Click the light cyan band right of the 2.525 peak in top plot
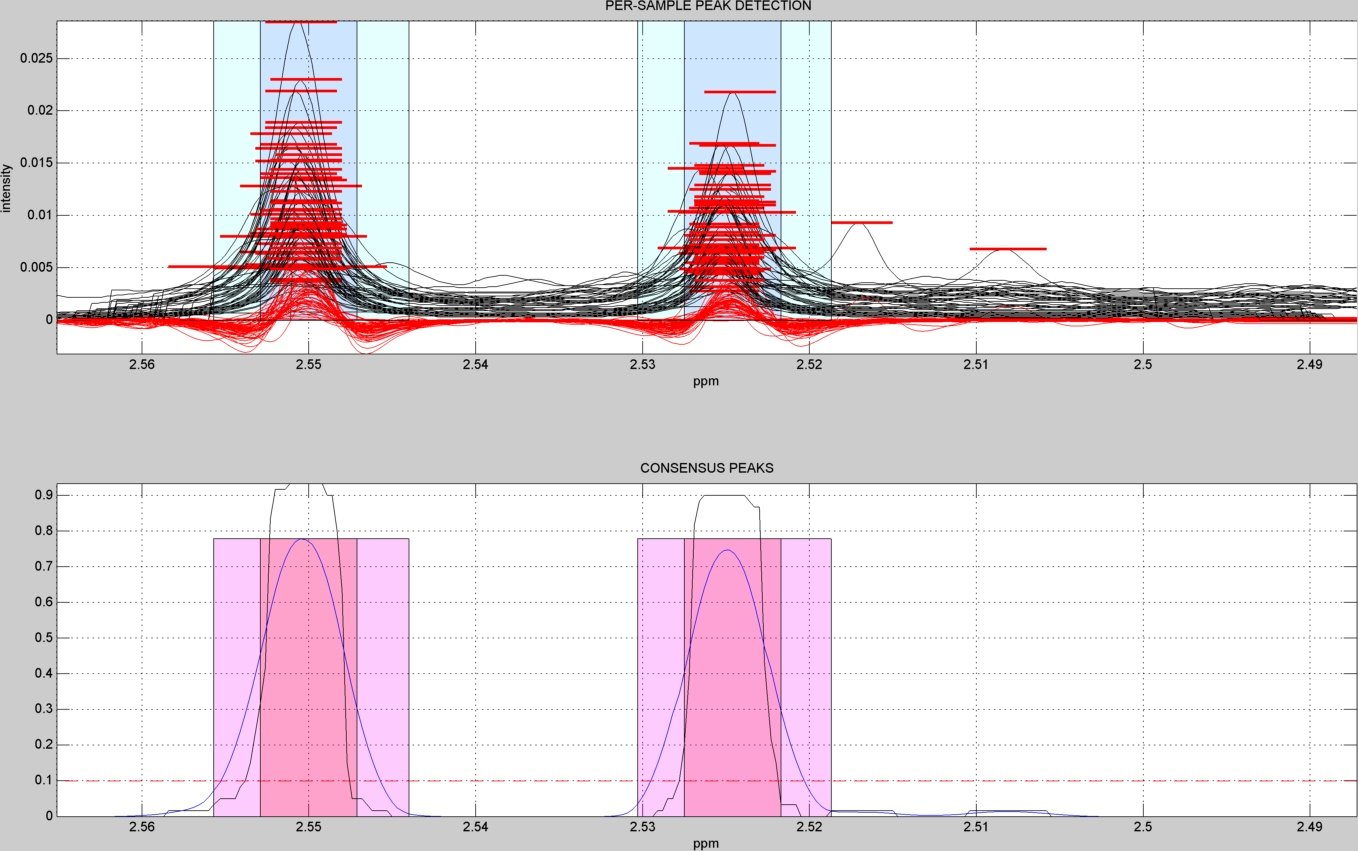The image size is (1358, 851). [805, 150]
